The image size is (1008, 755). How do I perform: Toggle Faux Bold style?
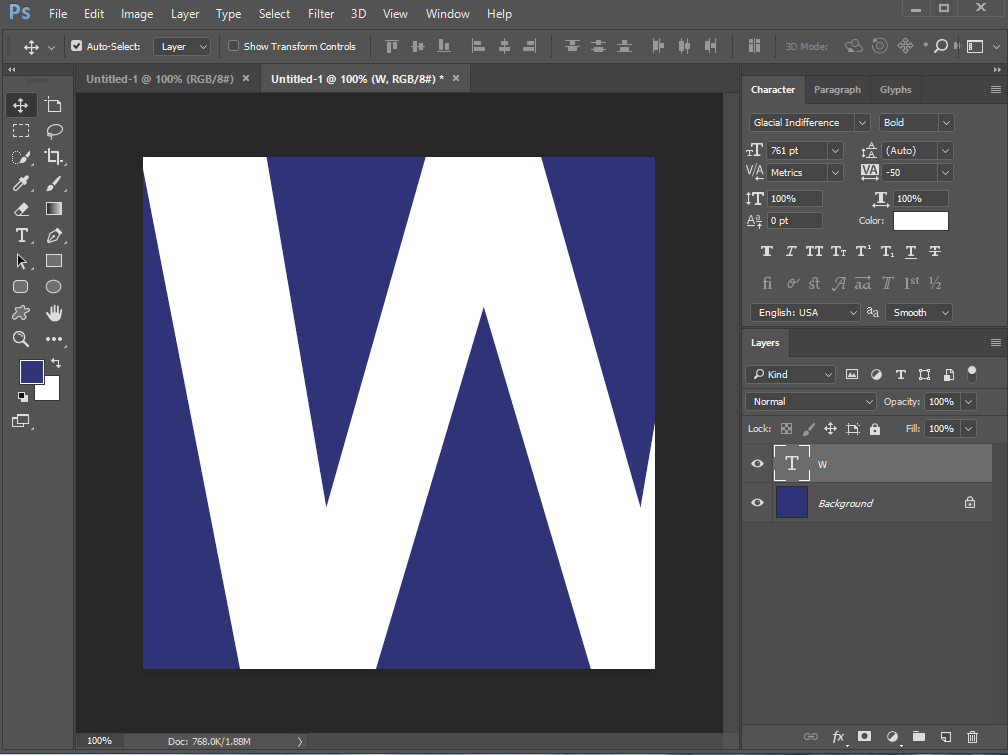pos(766,251)
